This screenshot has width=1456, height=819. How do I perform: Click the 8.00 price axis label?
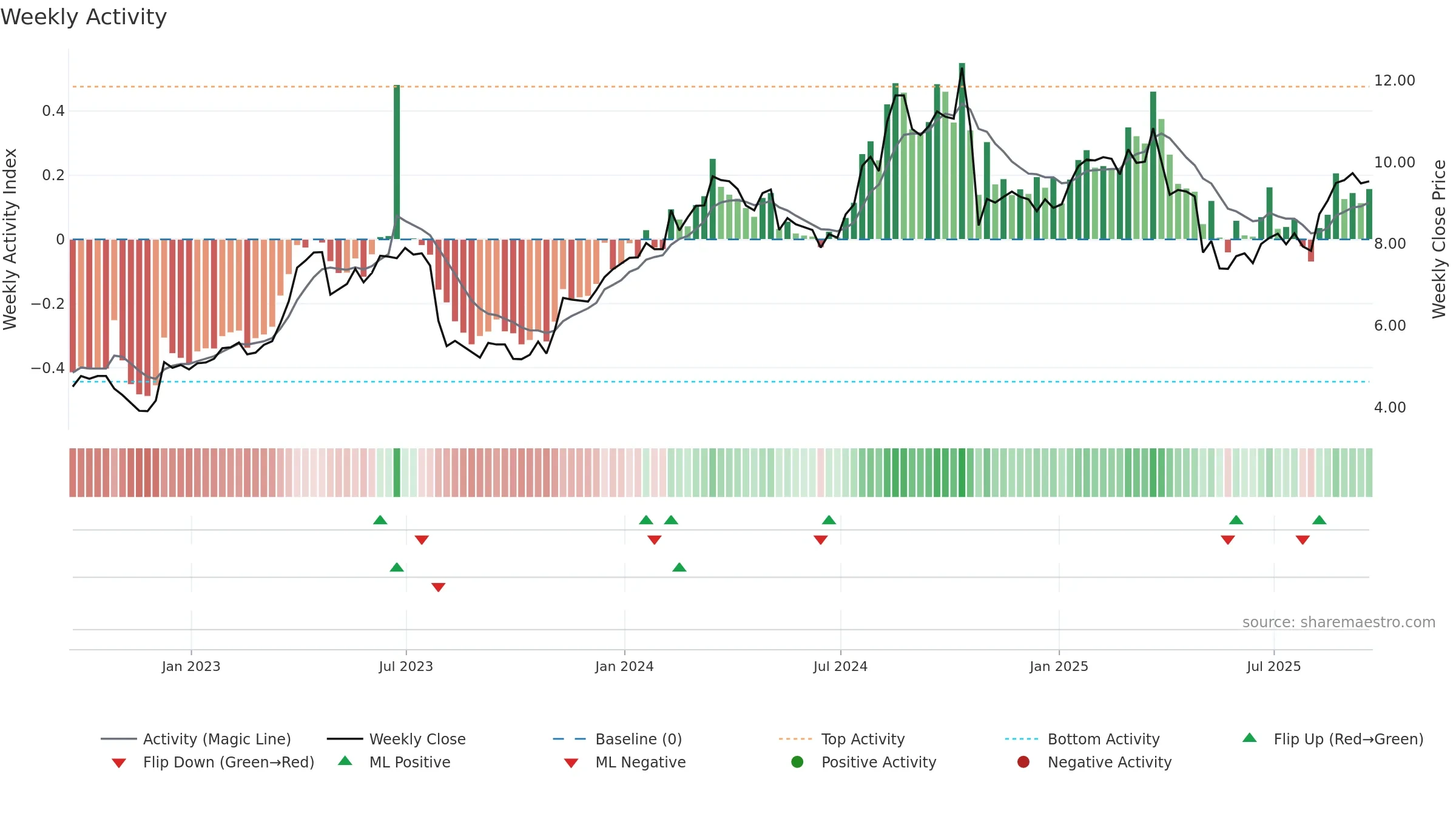pos(1390,244)
